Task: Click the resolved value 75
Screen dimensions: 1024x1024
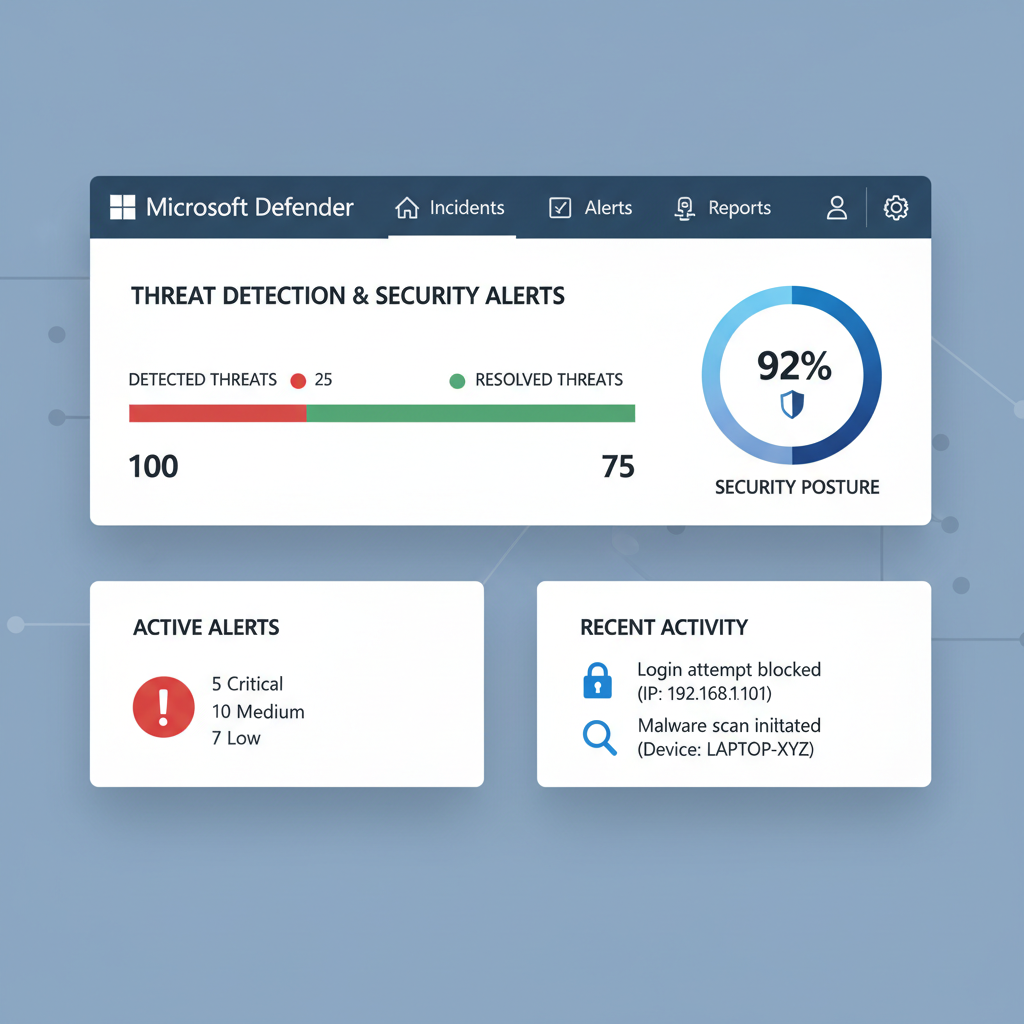Action: click(x=618, y=466)
